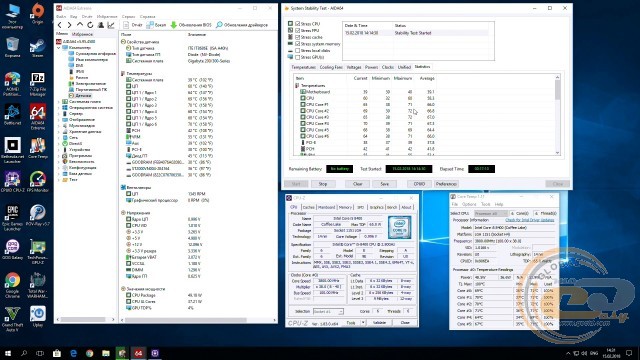
Task: Click Check for Intel Driver Updates link
Action: coord(530,220)
